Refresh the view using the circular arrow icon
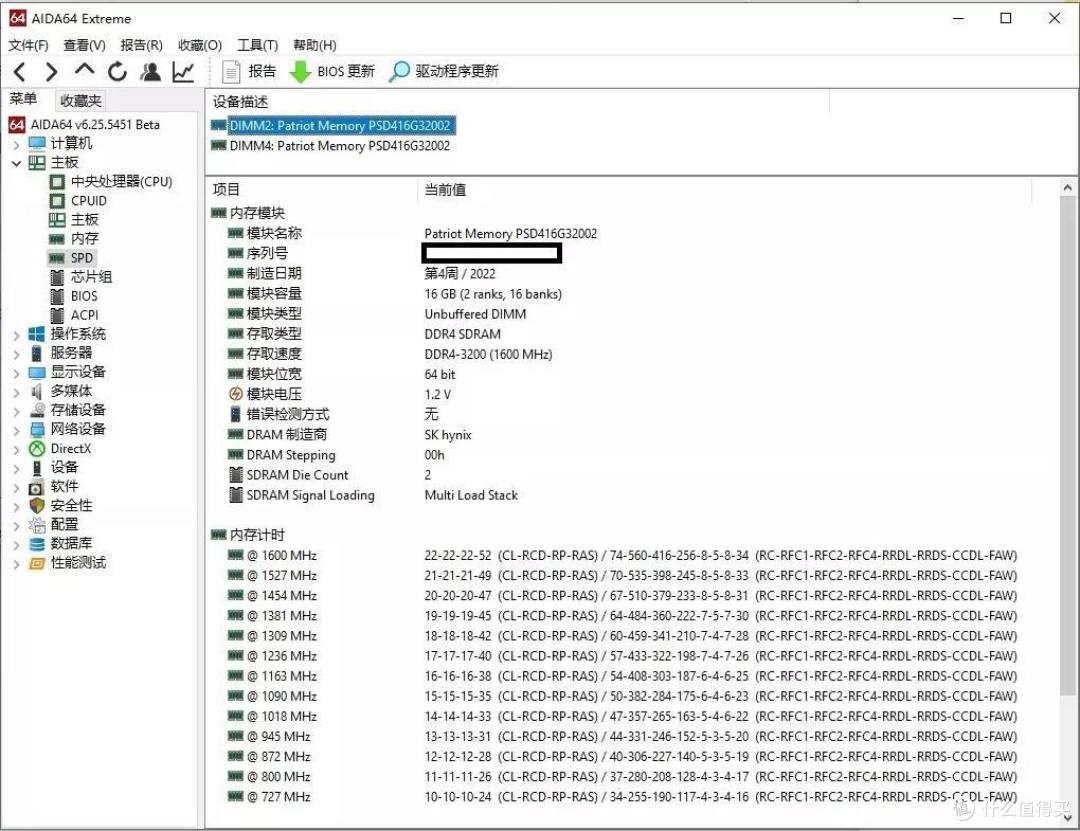 [117, 72]
